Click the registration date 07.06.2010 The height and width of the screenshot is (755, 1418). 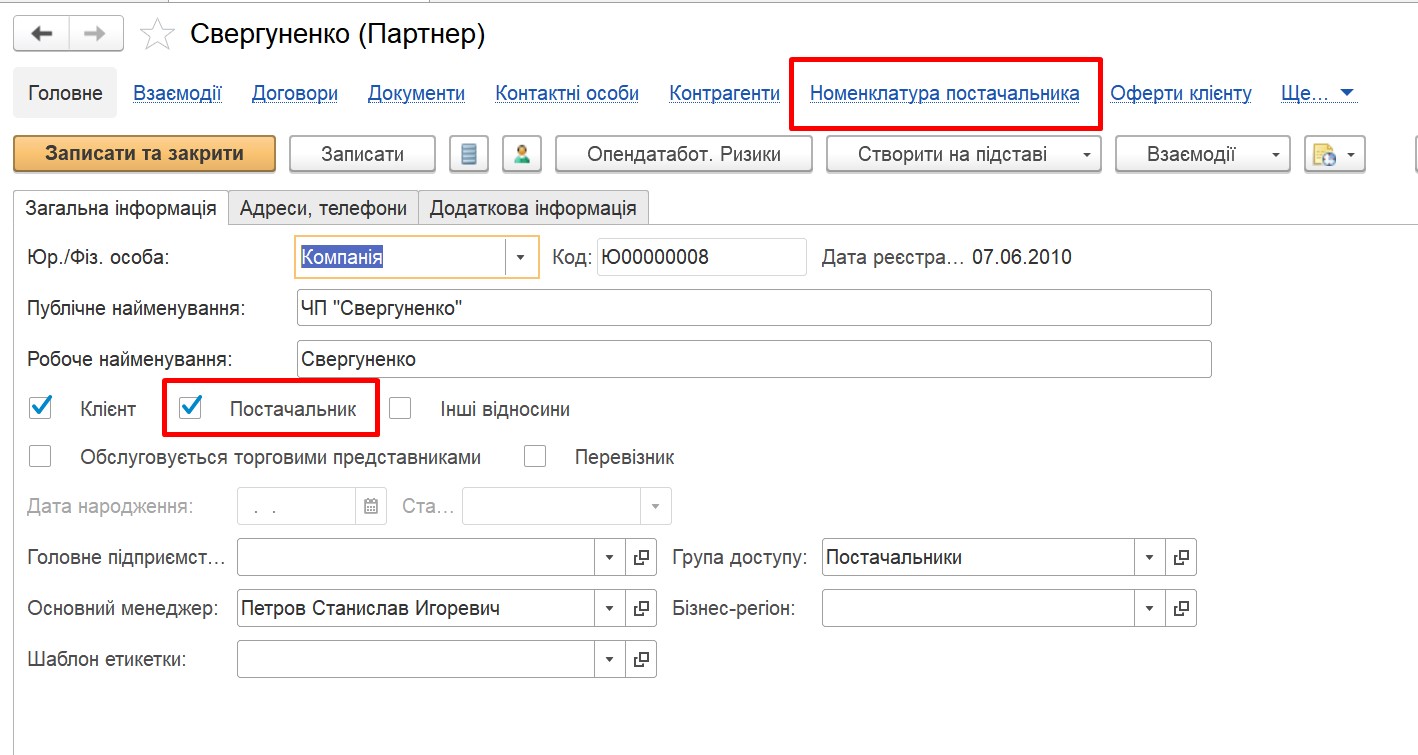click(x=1021, y=257)
